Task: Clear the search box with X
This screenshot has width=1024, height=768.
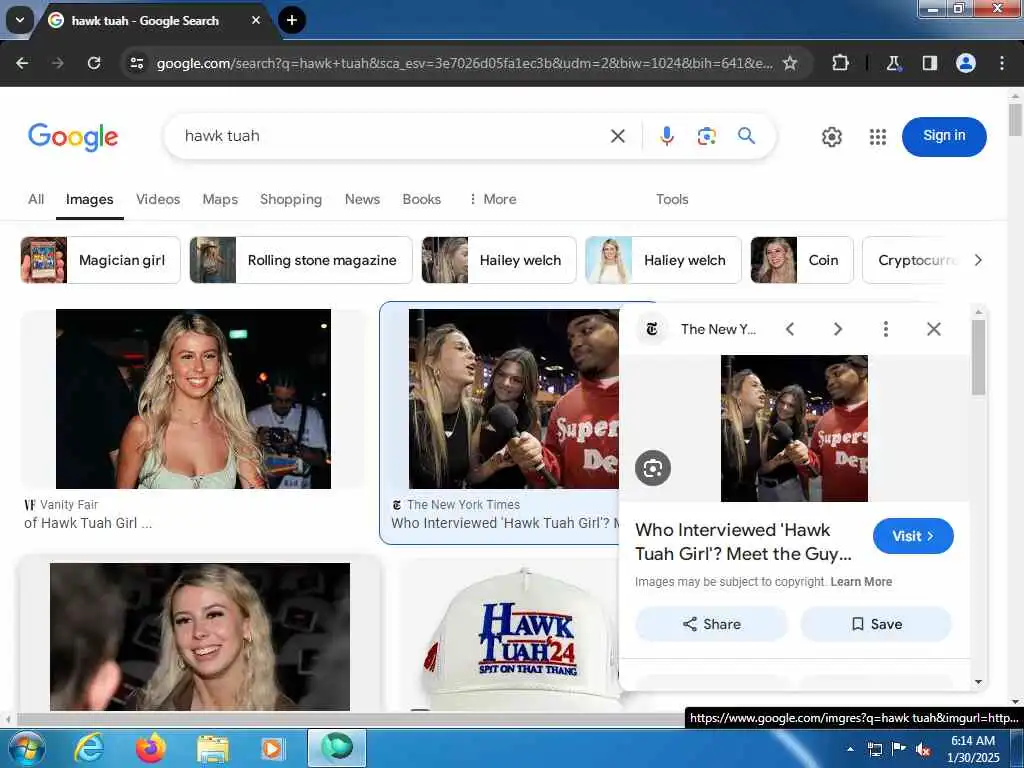Action: [x=618, y=136]
